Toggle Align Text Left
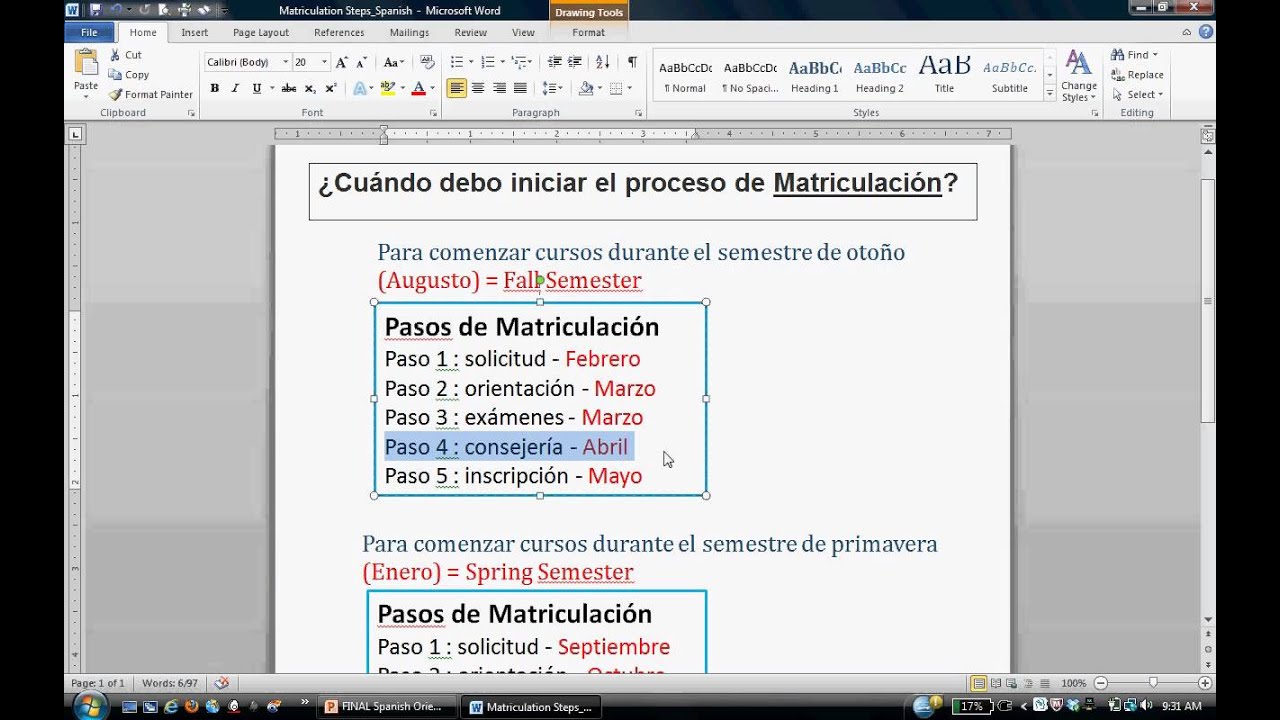1280x720 pixels. click(x=456, y=88)
